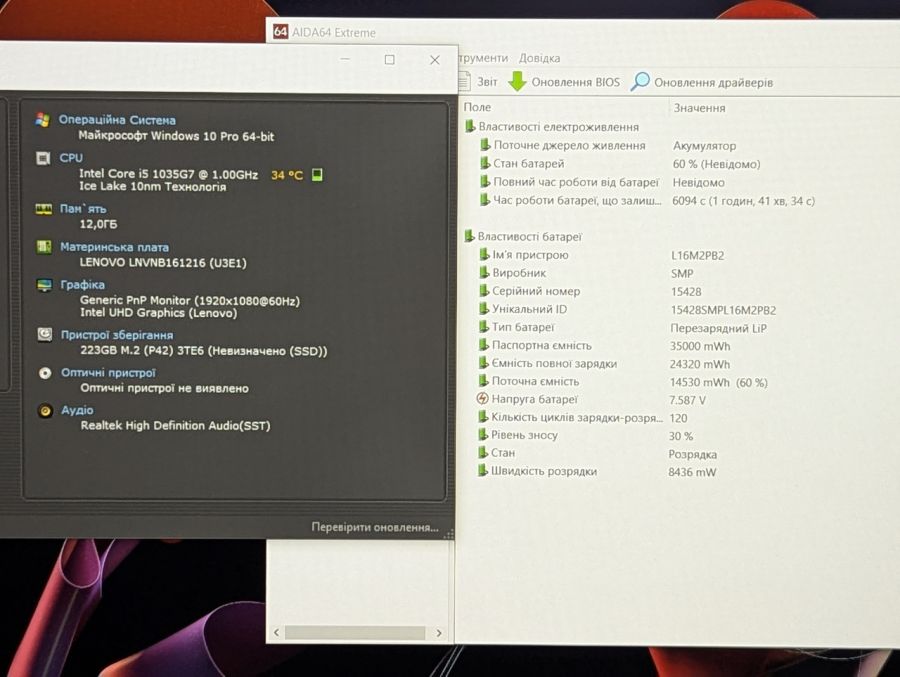Select the remaining time value 6094 с

pos(743,201)
